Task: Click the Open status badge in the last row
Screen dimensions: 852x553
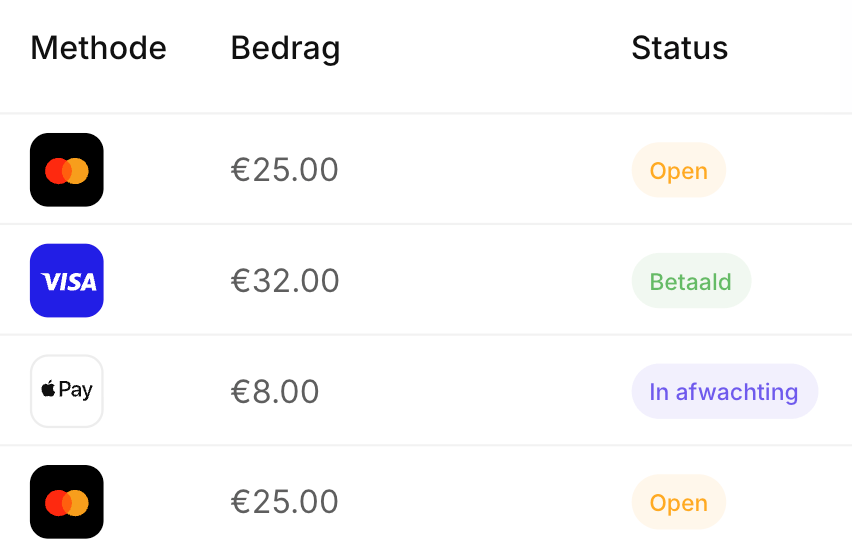Action: 678,503
